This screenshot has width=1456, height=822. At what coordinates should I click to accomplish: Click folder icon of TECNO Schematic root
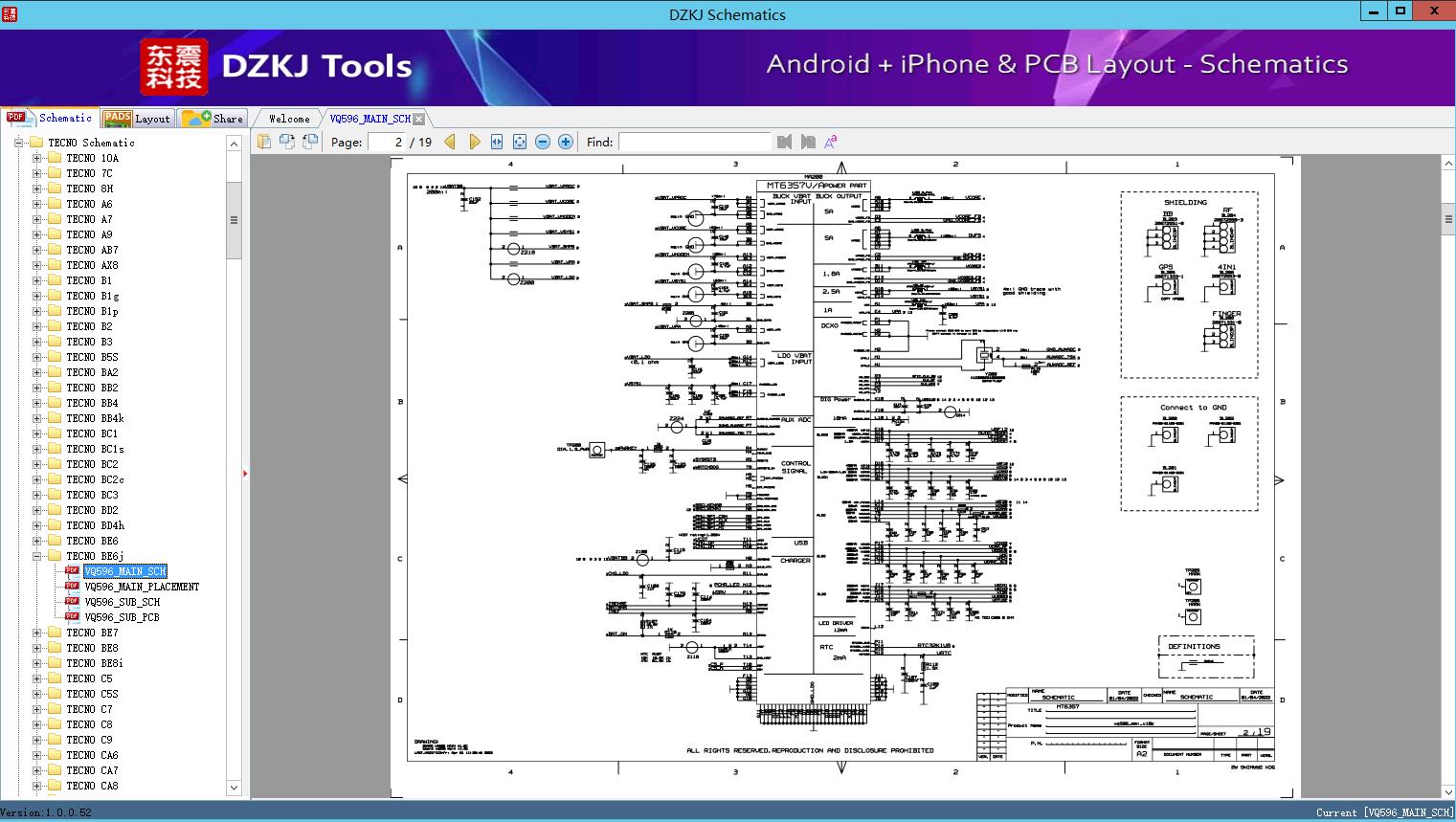click(36, 143)
